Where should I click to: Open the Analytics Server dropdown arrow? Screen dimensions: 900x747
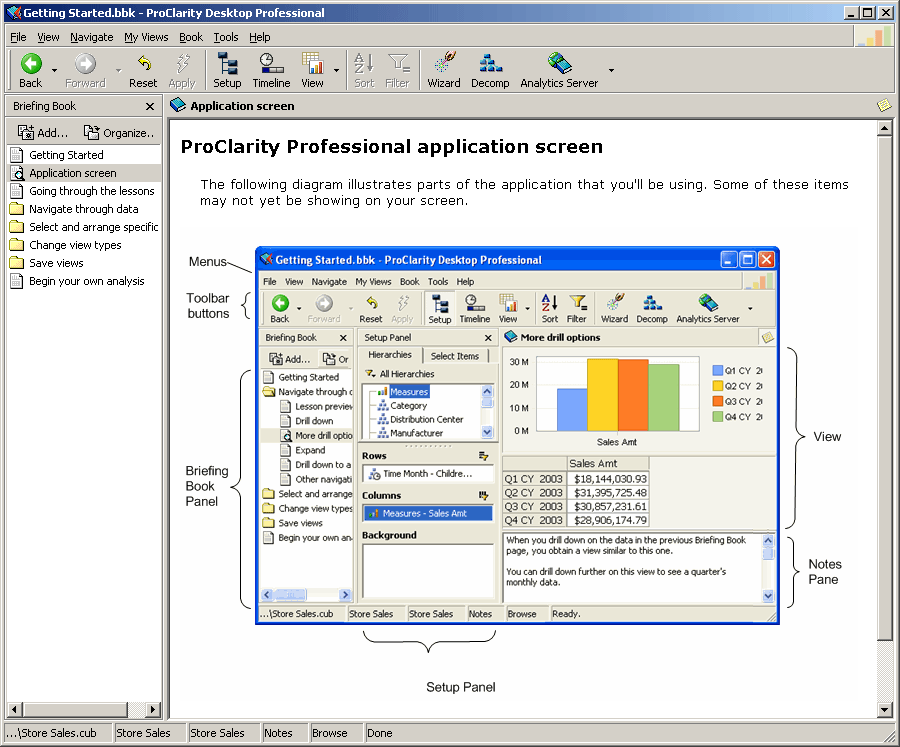pos(610,72)
